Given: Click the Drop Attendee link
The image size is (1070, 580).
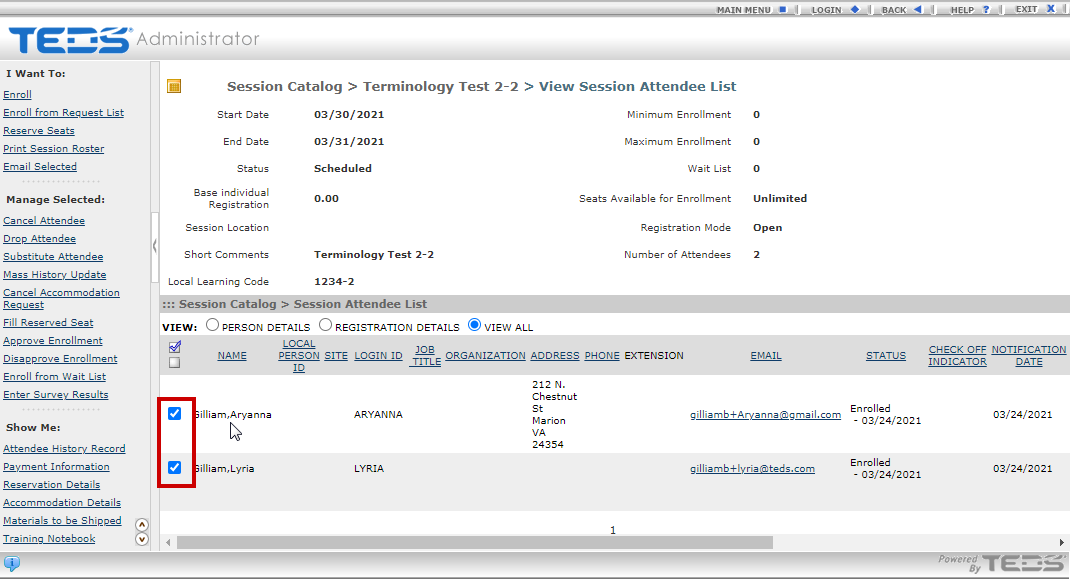Looking at the screenshot, I should (39, 239).
